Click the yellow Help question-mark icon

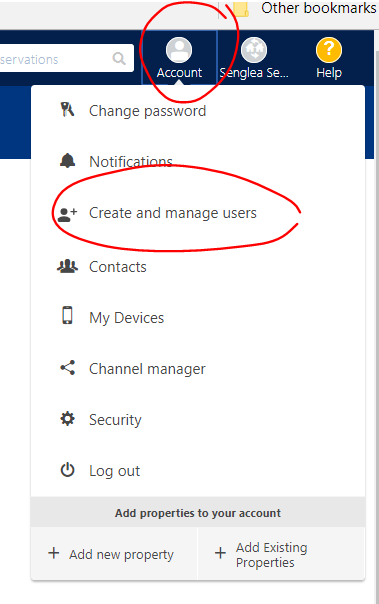click(329, 50)
